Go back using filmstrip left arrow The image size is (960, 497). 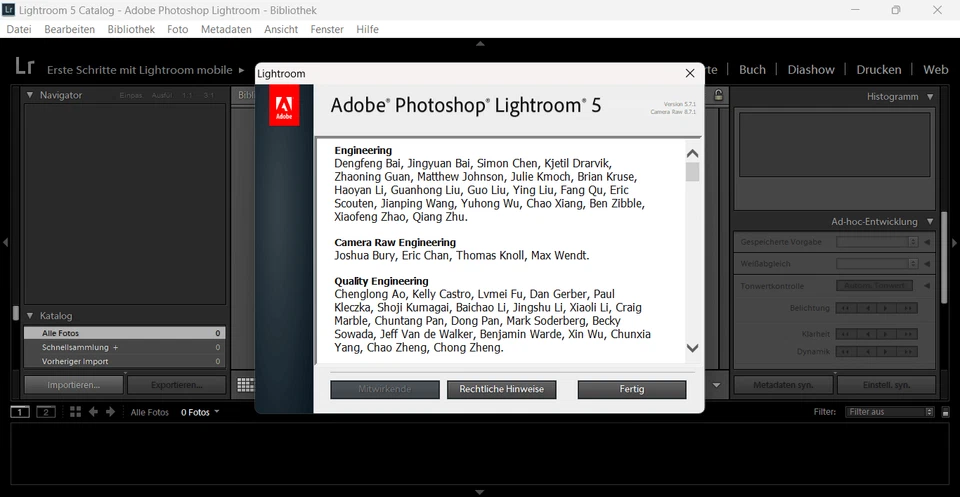[93, 412]
